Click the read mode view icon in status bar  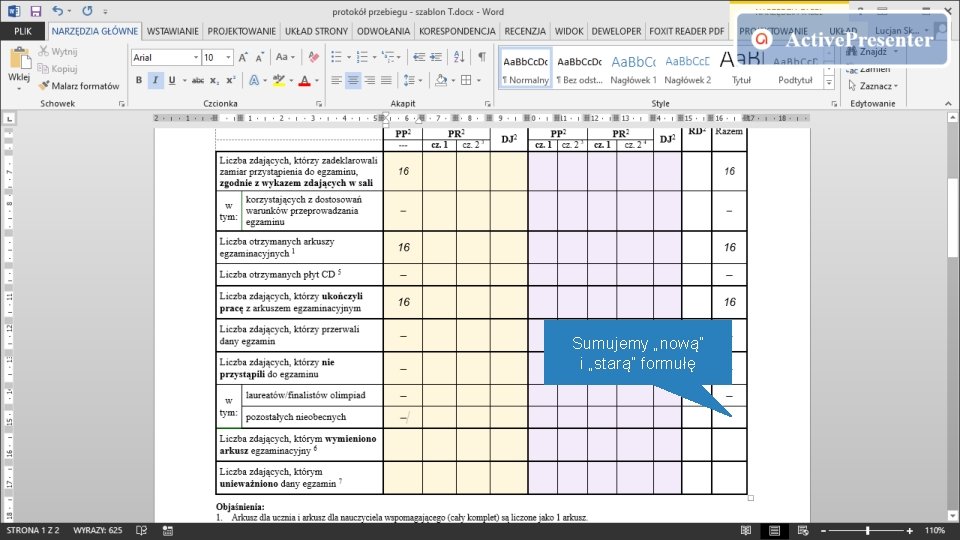pos(746,531)
